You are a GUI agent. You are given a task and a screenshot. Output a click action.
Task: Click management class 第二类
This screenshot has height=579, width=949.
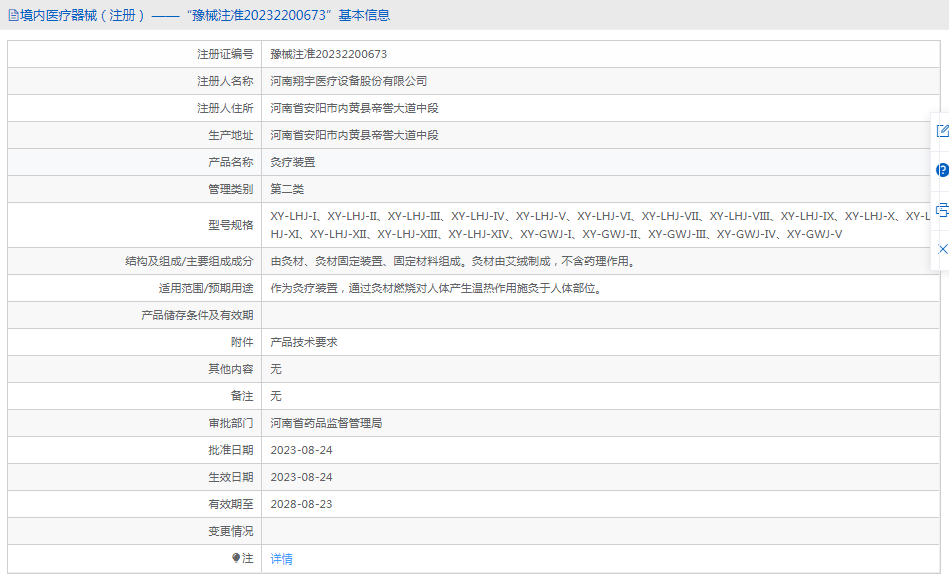click(x=287, y=189)
